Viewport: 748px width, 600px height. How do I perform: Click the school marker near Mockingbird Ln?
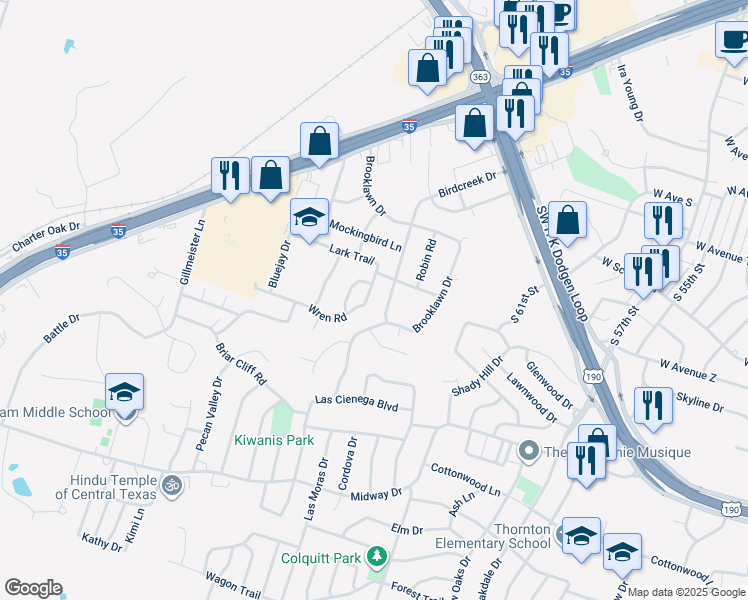click(310, 218)
